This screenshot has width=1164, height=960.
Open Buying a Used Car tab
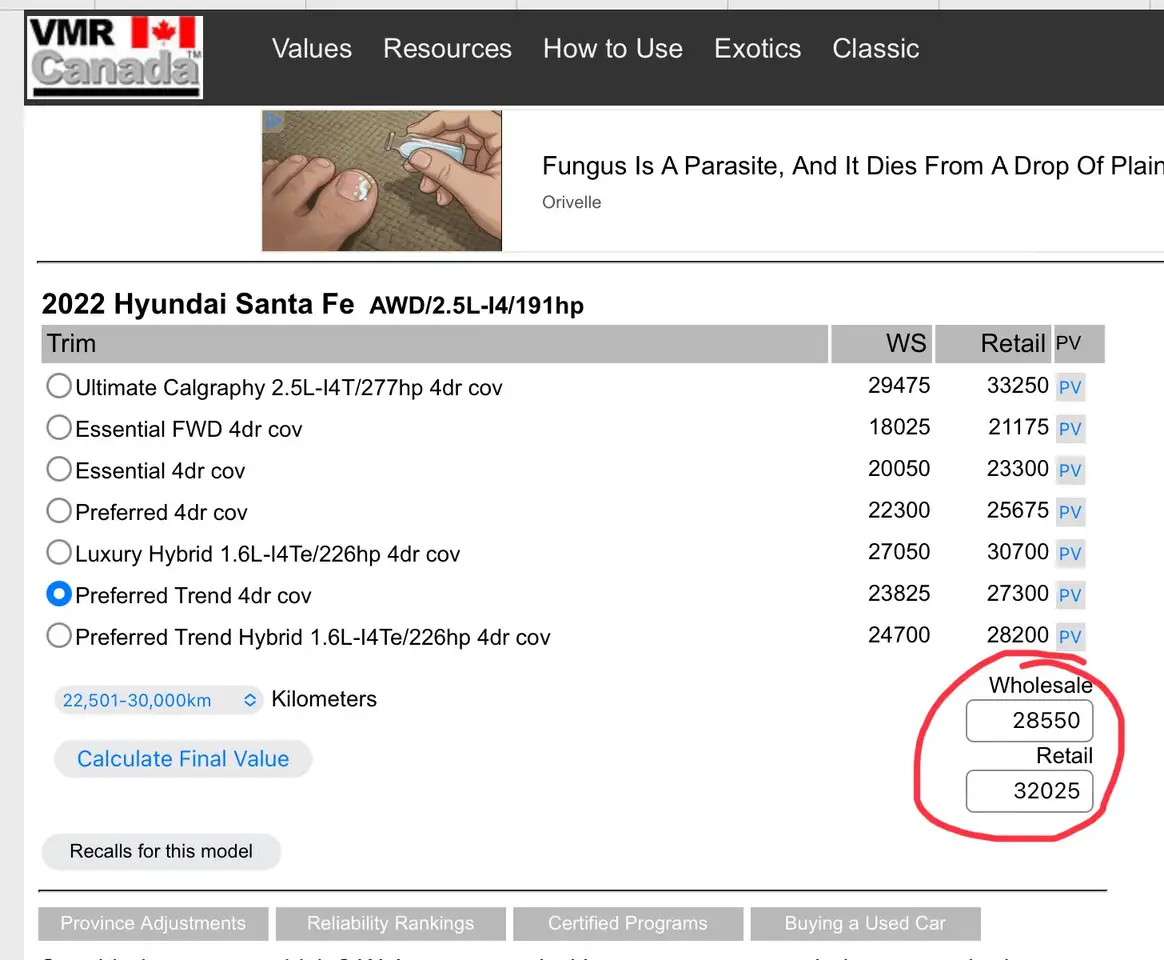866,924
